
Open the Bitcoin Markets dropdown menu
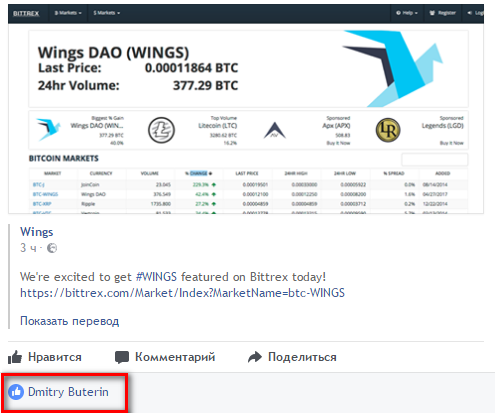[68, 13]
